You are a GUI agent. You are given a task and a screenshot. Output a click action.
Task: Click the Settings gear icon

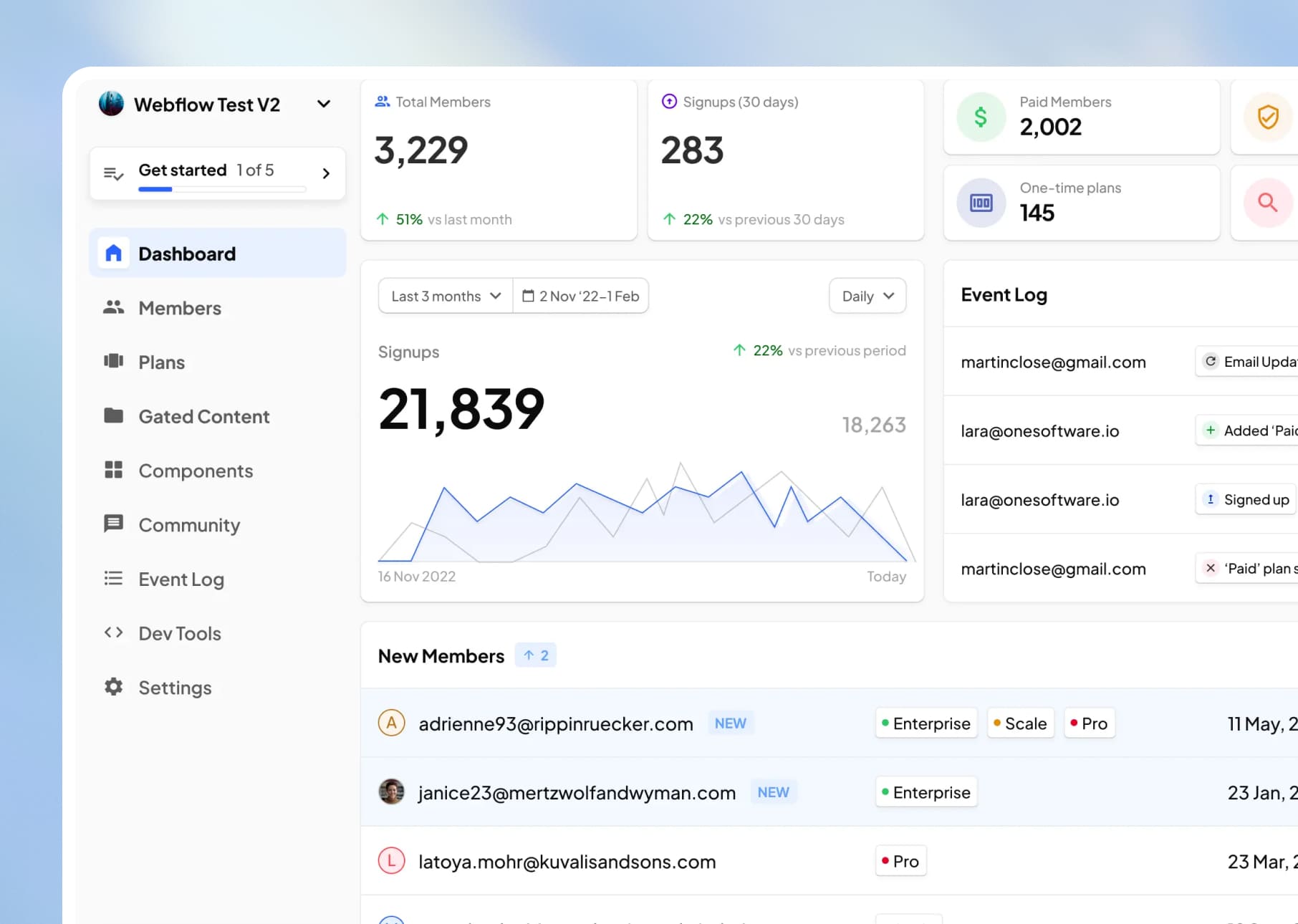click(x=114, y=687)
